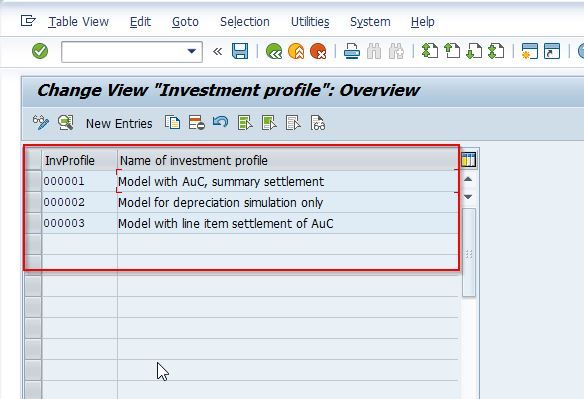Select row marker for profile 000003
584x399 pixels.
click(x=33, y=223)
